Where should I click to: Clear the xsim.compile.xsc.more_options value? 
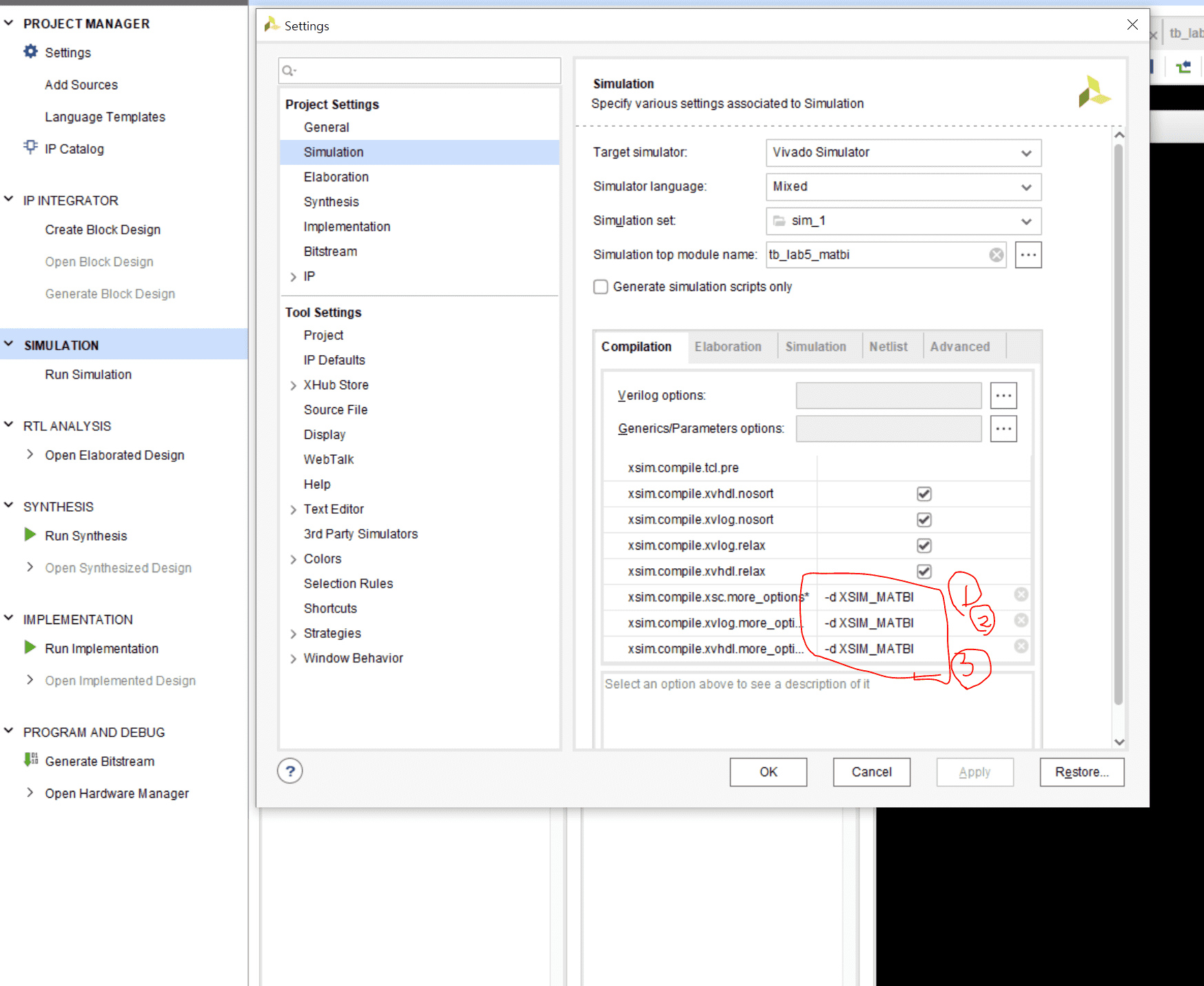pos(1021,594)
